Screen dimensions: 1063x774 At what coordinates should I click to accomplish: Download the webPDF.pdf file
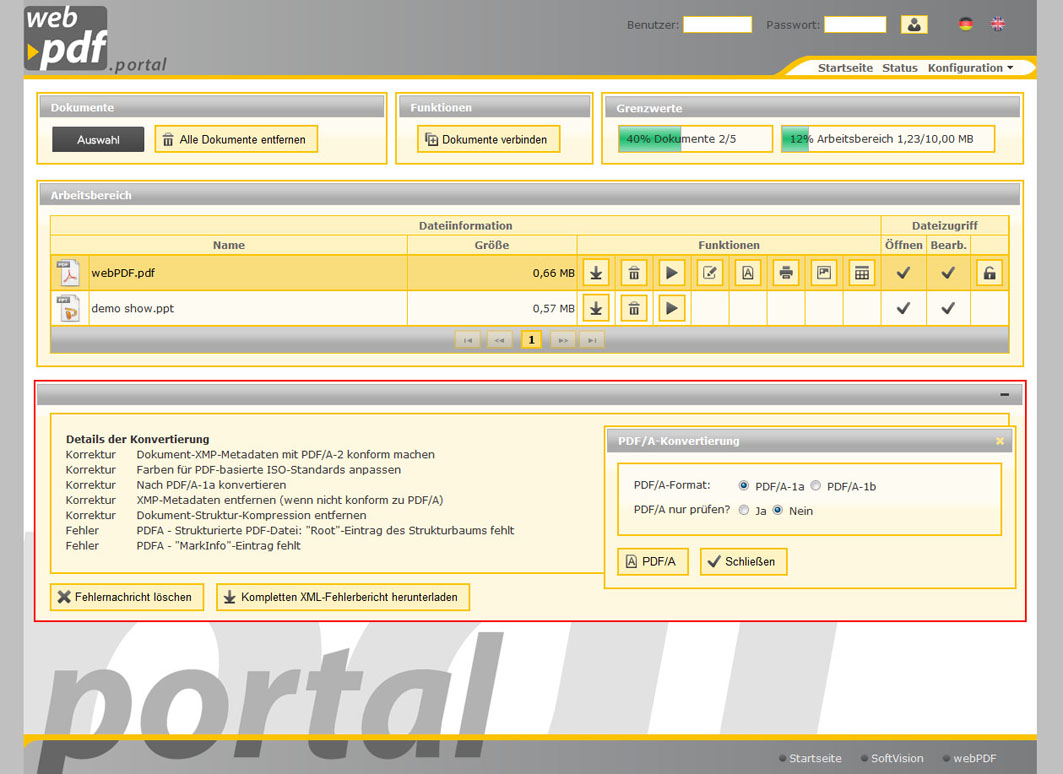pyautogui.click(x=595, y=273)
